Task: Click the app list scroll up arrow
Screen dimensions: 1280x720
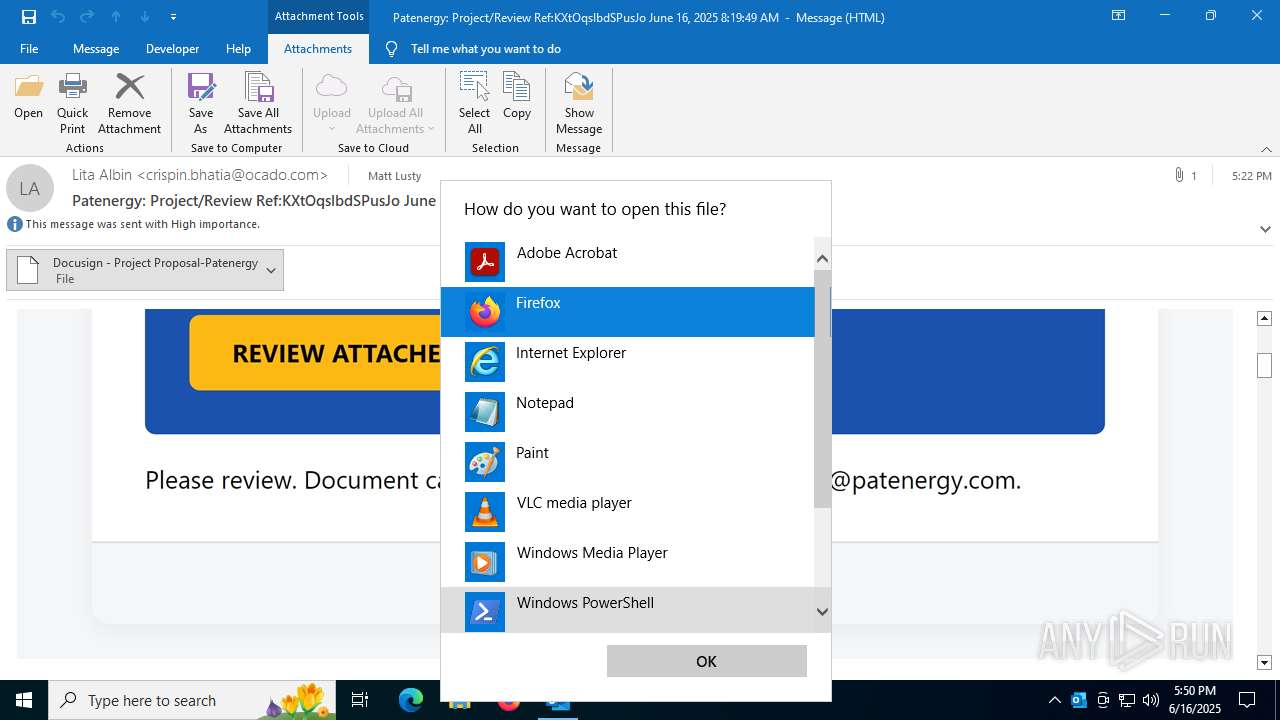Action: tap(822, 258)
